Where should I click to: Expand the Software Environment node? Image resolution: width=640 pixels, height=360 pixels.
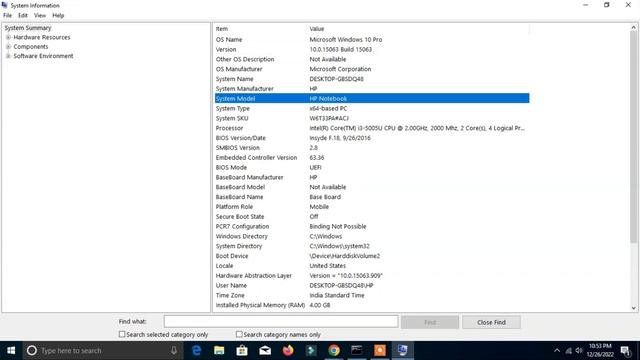(8, 56)
